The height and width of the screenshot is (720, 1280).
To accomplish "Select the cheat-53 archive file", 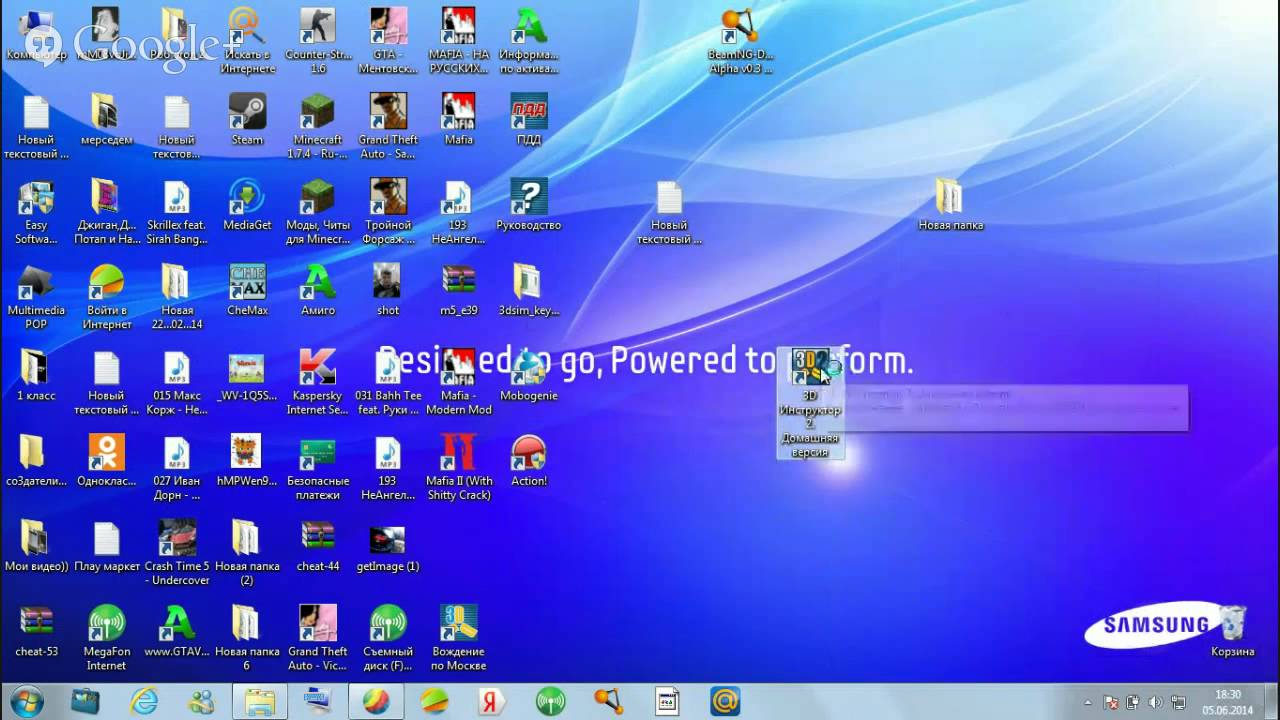I will (36, 630).
